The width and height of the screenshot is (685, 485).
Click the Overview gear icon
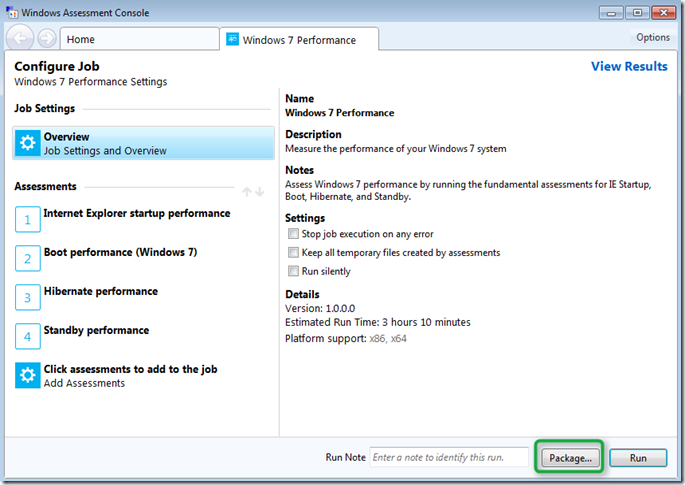click(28, 143)
